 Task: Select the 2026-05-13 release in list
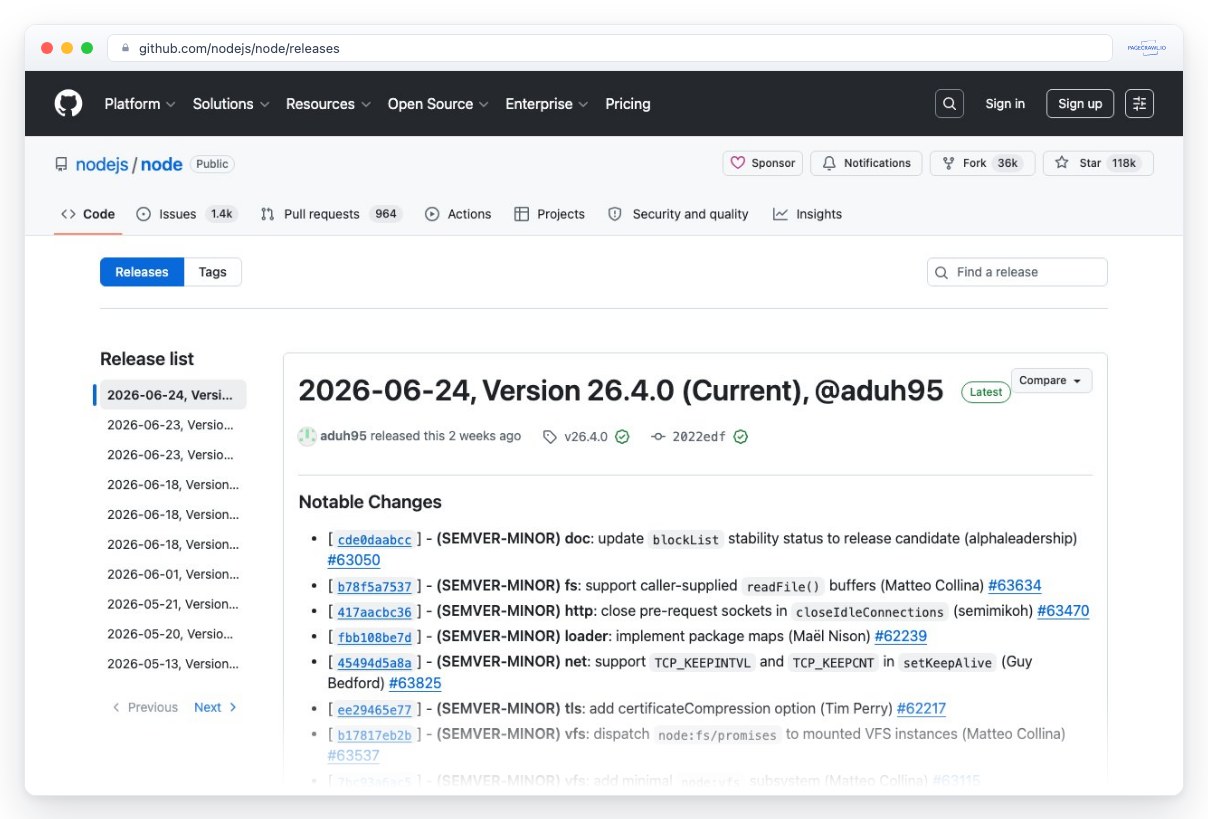pyautogui.click(x=172, y=664)
